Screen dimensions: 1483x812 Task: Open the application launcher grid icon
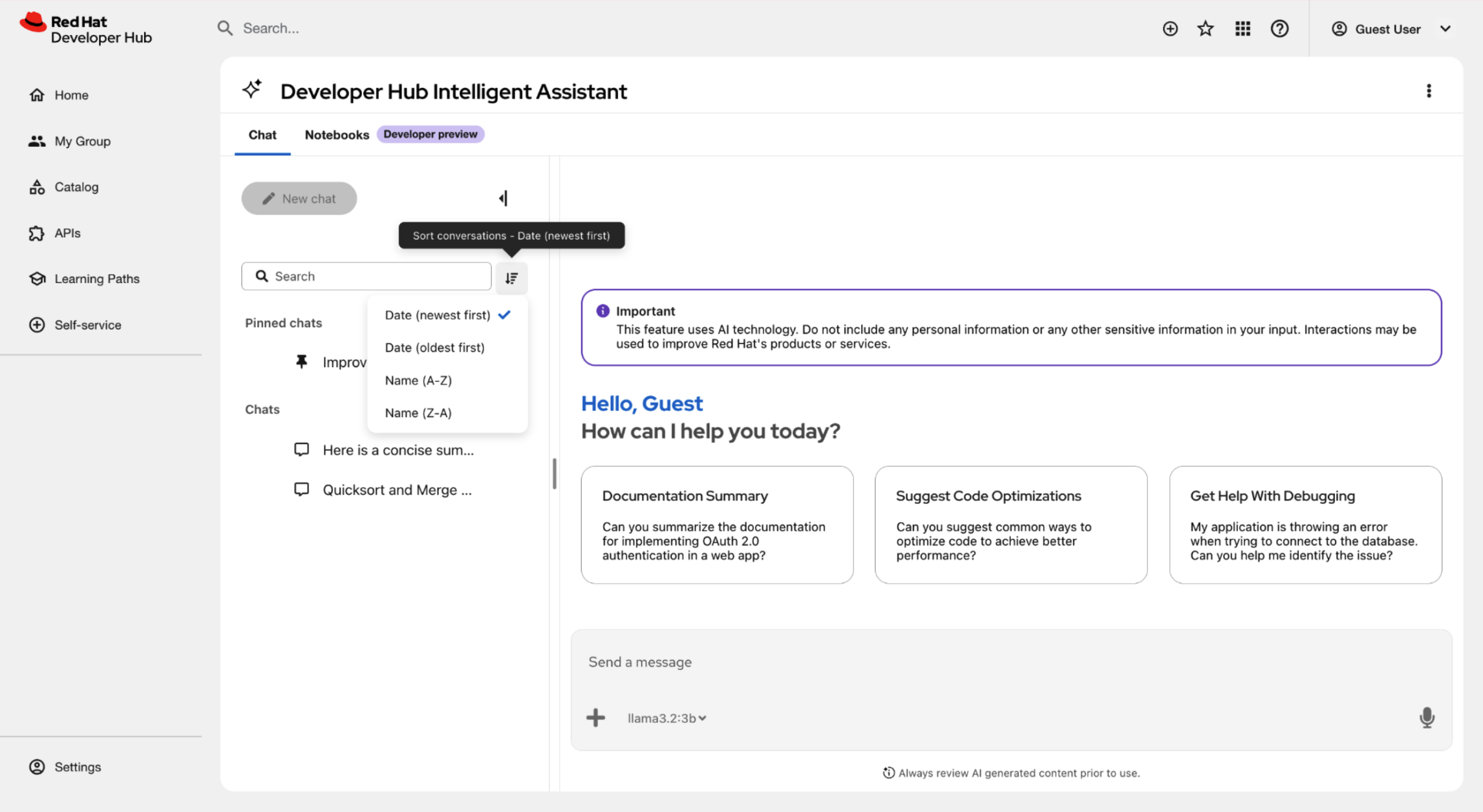1243,28
